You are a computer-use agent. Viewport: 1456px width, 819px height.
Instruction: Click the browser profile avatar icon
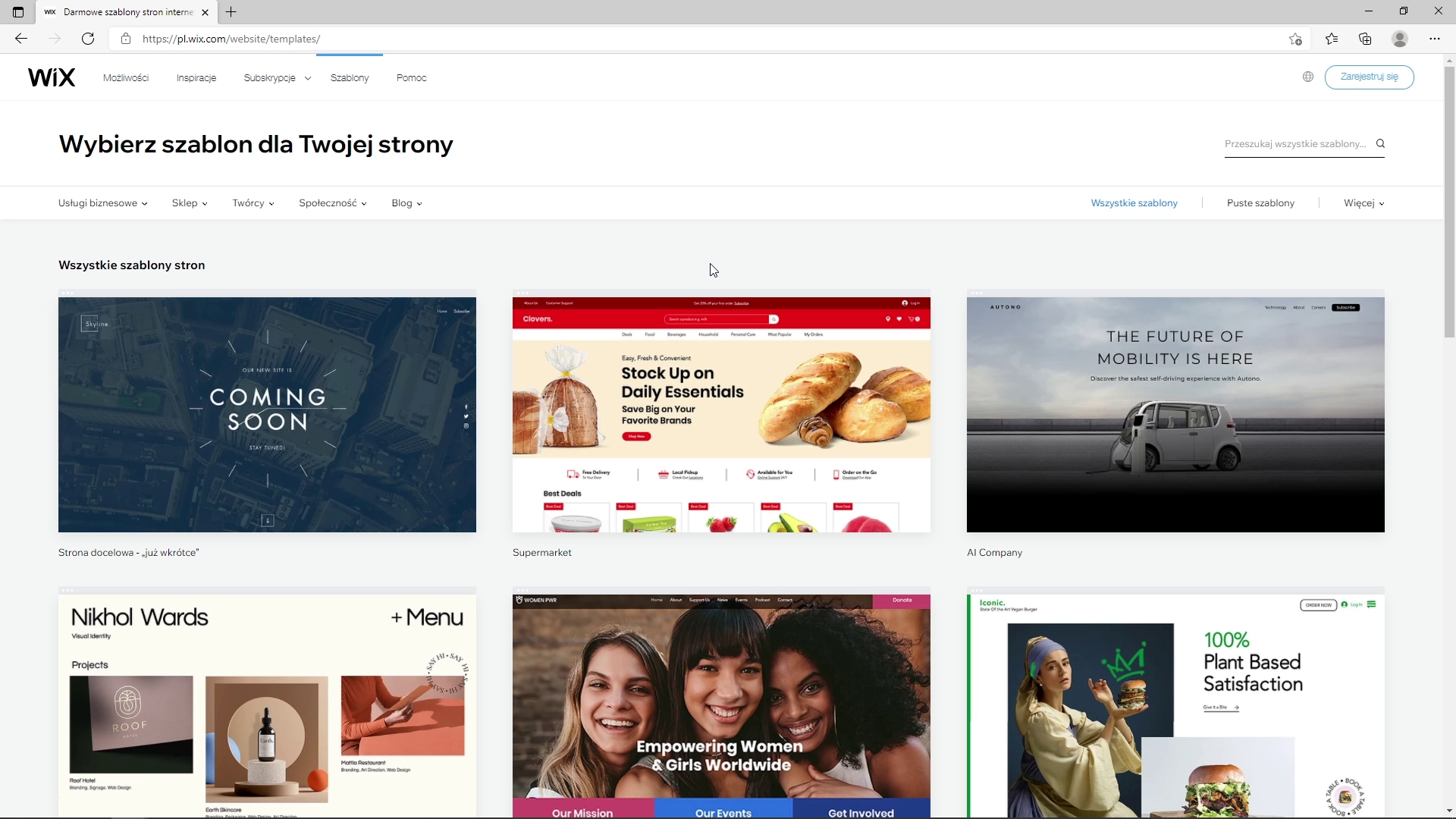(x=1400, y=39)
